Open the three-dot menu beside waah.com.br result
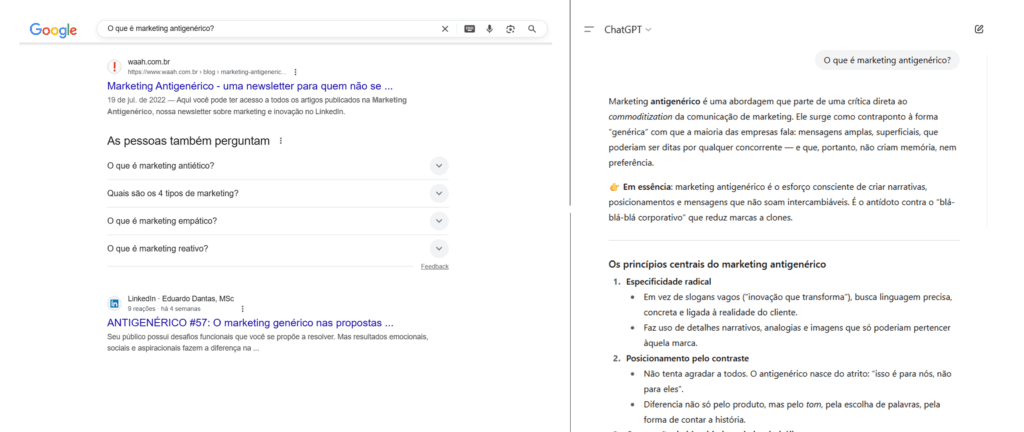Image resolution: width=1024 pixels, height=432 pixels. point(295,72)
